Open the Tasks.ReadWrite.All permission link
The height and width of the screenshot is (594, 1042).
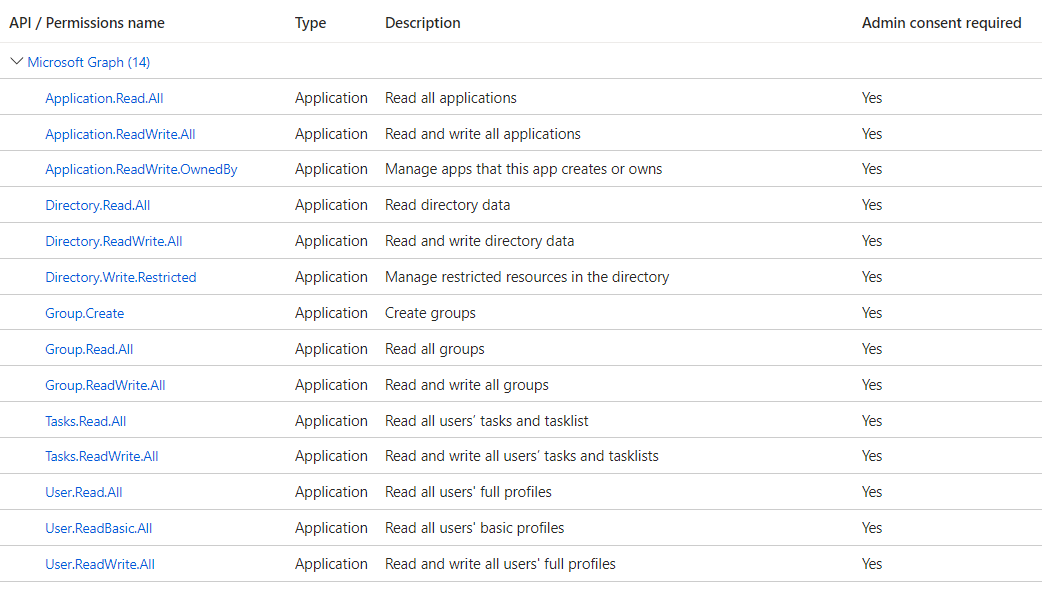pyautogui.click(x=102, y=456)
